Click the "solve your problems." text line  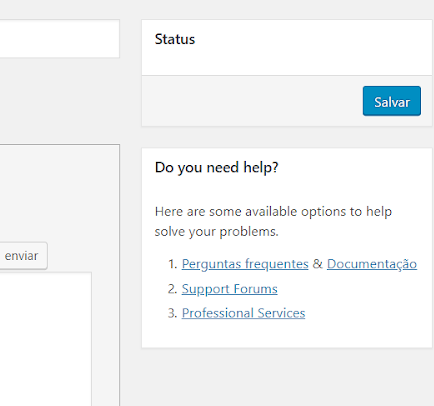tap(216, 231)
